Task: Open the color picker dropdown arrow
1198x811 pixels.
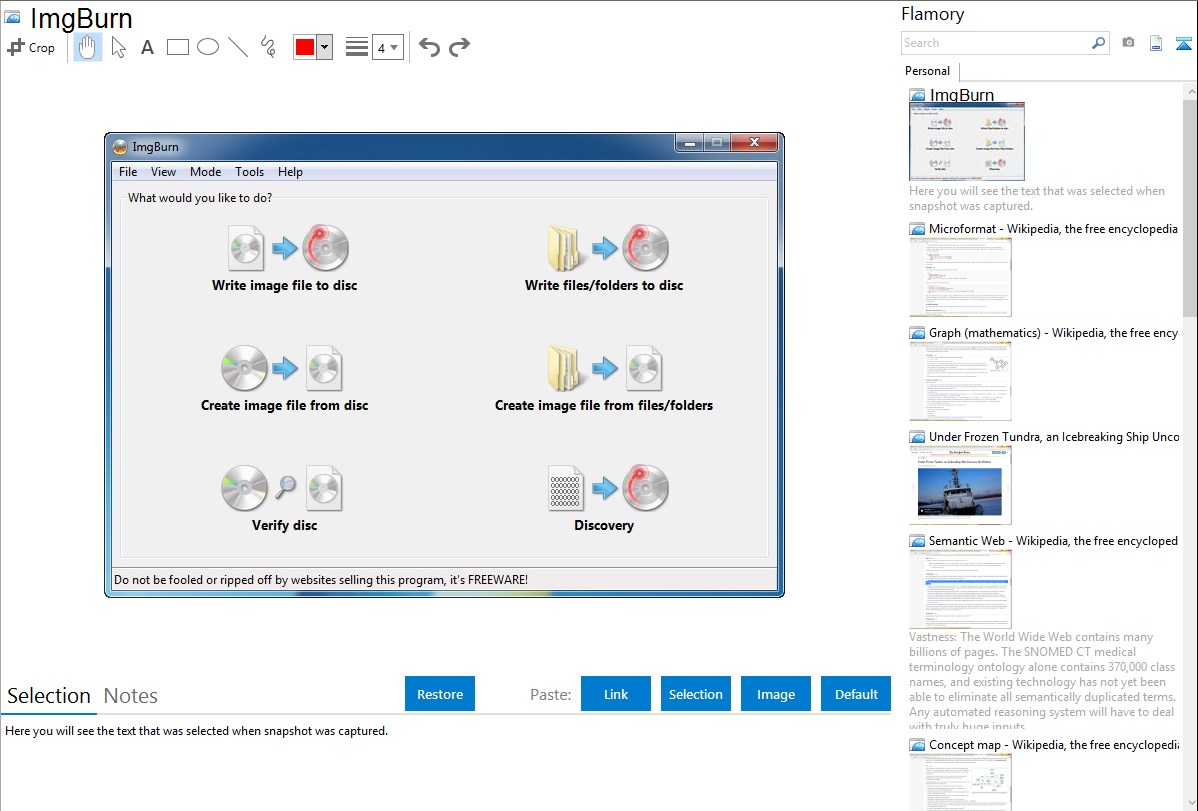Action: pos(325,47)
